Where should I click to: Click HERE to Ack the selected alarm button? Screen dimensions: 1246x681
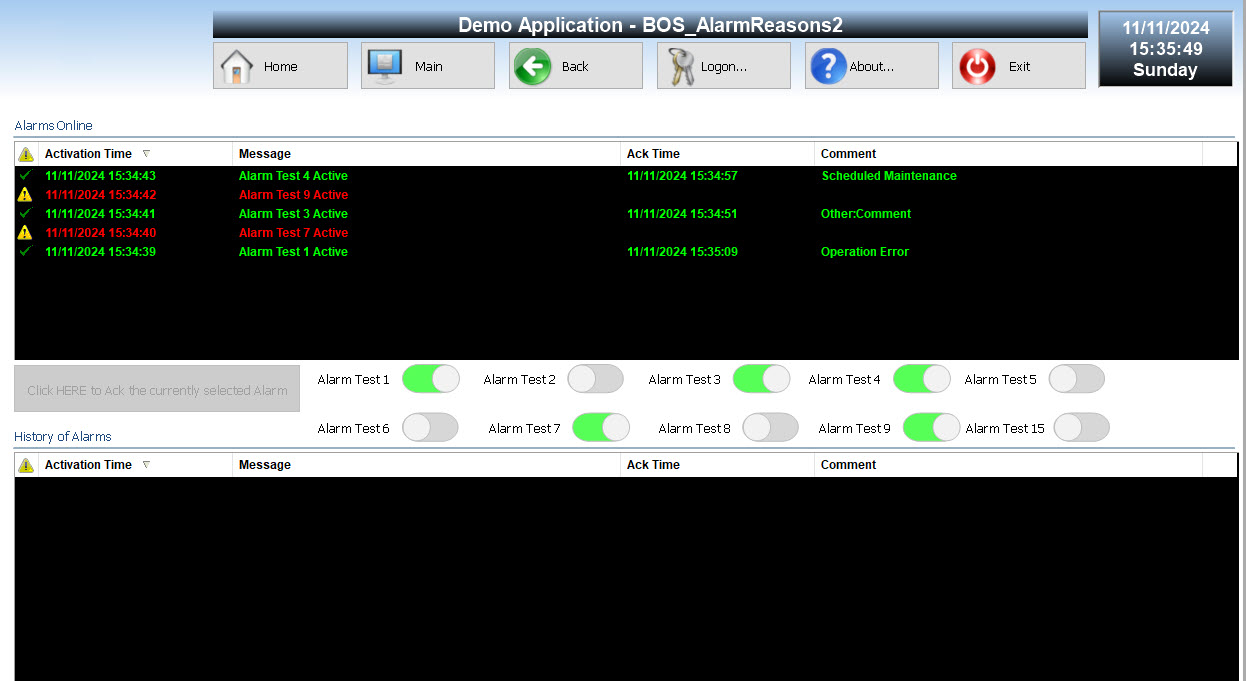[x=157, y=390]
